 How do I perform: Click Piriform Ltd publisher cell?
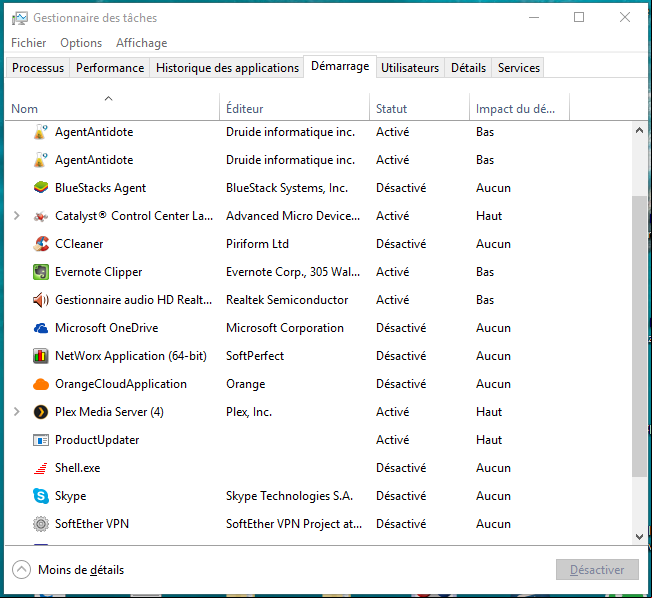(257, 244)
